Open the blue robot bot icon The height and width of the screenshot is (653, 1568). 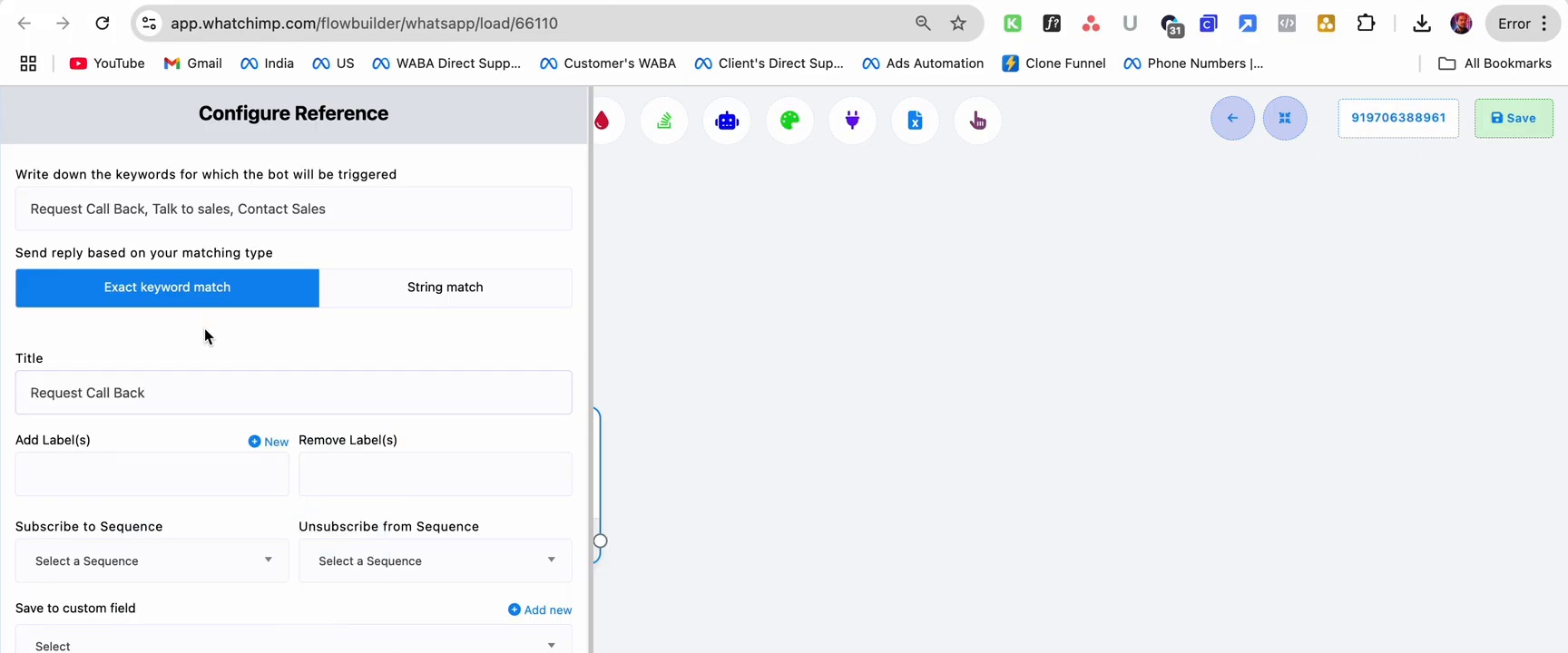727,120
